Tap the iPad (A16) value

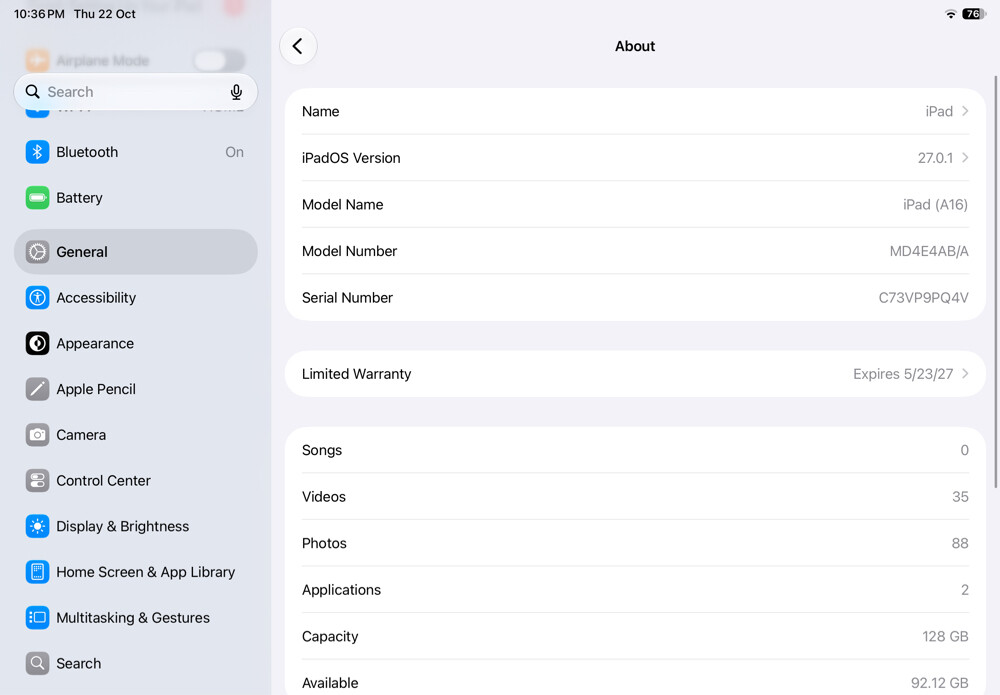click(935, 205)
